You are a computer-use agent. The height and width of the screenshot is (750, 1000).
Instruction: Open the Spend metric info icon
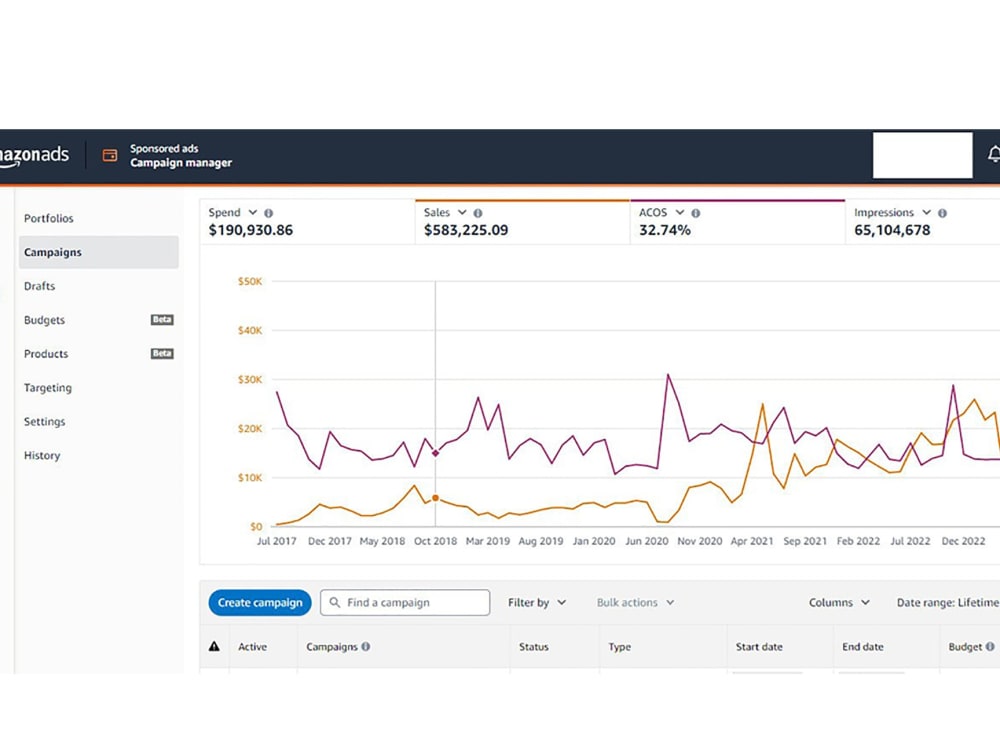268,213
